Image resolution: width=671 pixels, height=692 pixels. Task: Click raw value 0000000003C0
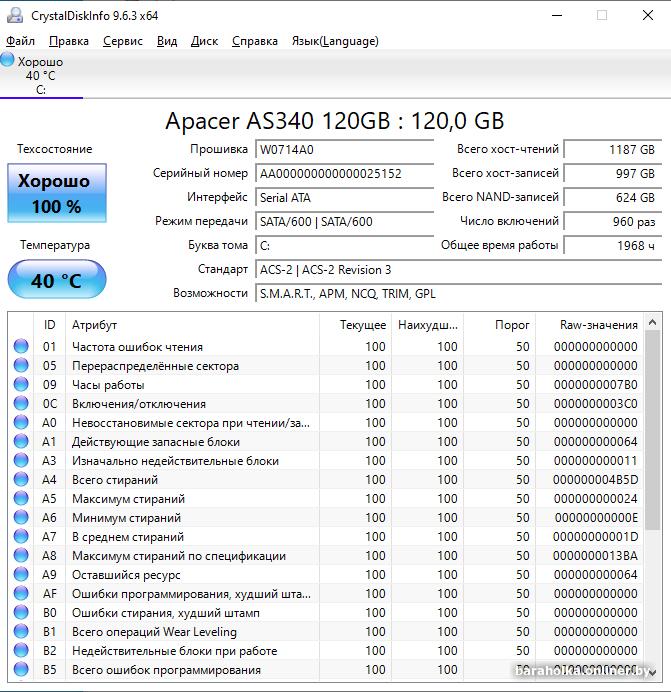tap(596, 404)
